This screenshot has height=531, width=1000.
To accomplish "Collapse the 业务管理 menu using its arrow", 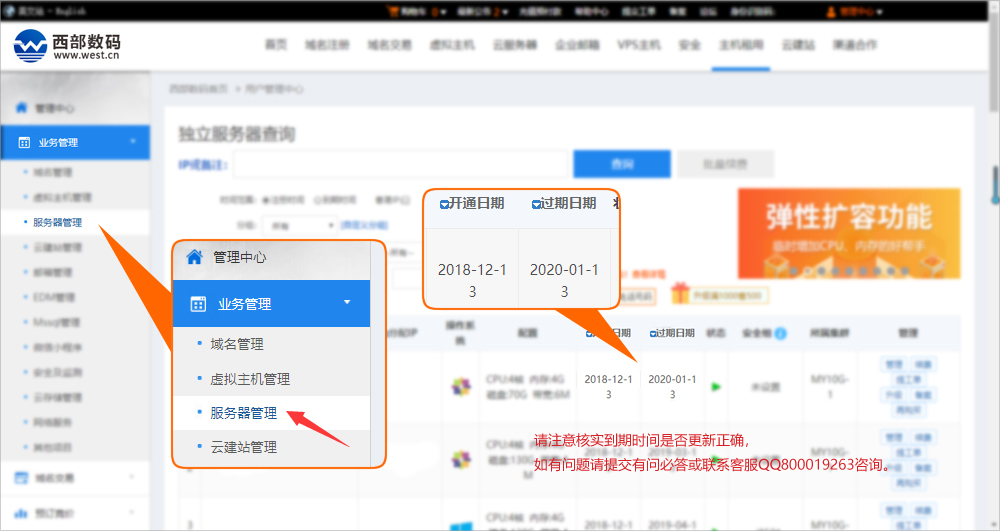I will 347,302.
